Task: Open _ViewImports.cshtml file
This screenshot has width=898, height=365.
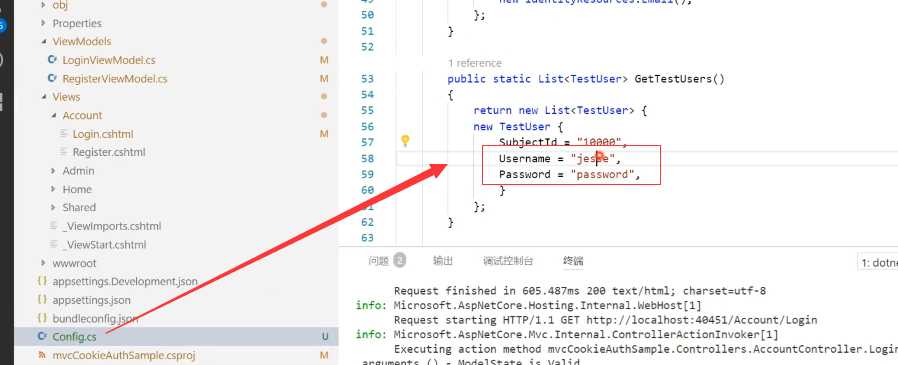Action: (112, 226)
